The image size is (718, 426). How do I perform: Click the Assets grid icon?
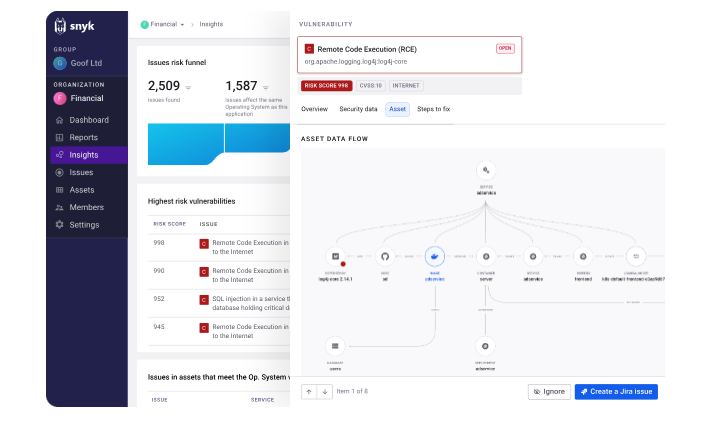[59, 190]
